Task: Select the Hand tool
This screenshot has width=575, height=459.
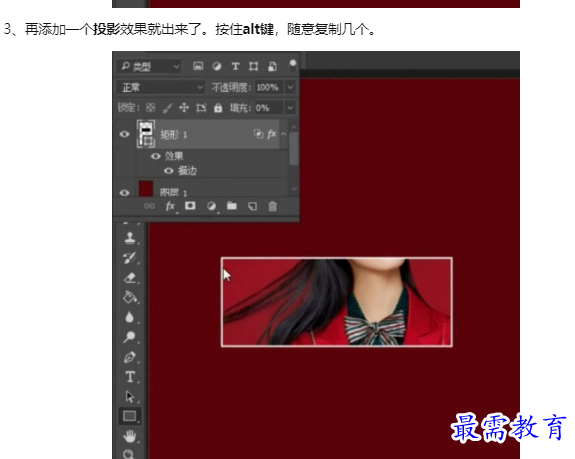Action: [130, 436]
